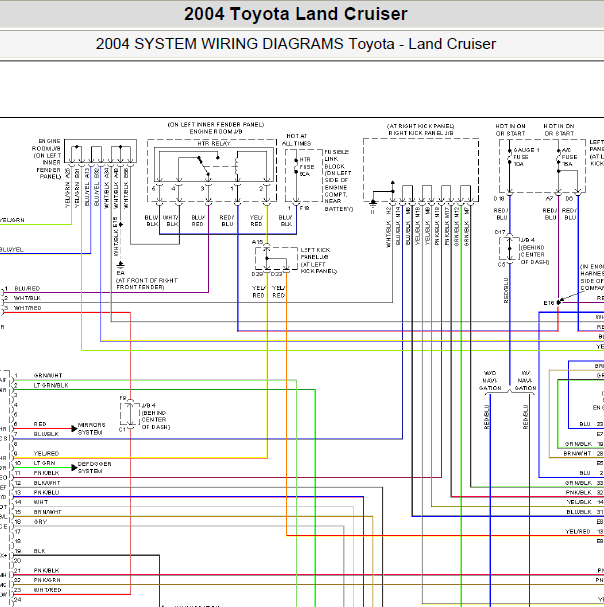Select "WHT/BLK" label at upper-left pin 2
The image size is (604, 607).
point(27,298)
